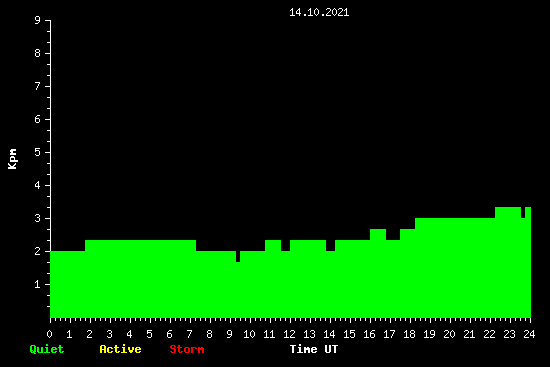Click the 18 hour label on time axis

click(x=409, y=334)
